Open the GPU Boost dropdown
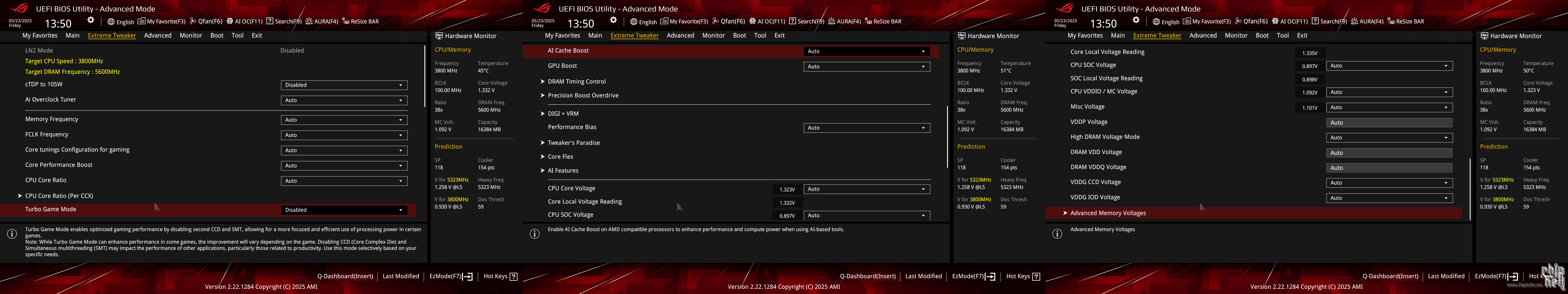1568x294 pixels. (x=867, y=66)
